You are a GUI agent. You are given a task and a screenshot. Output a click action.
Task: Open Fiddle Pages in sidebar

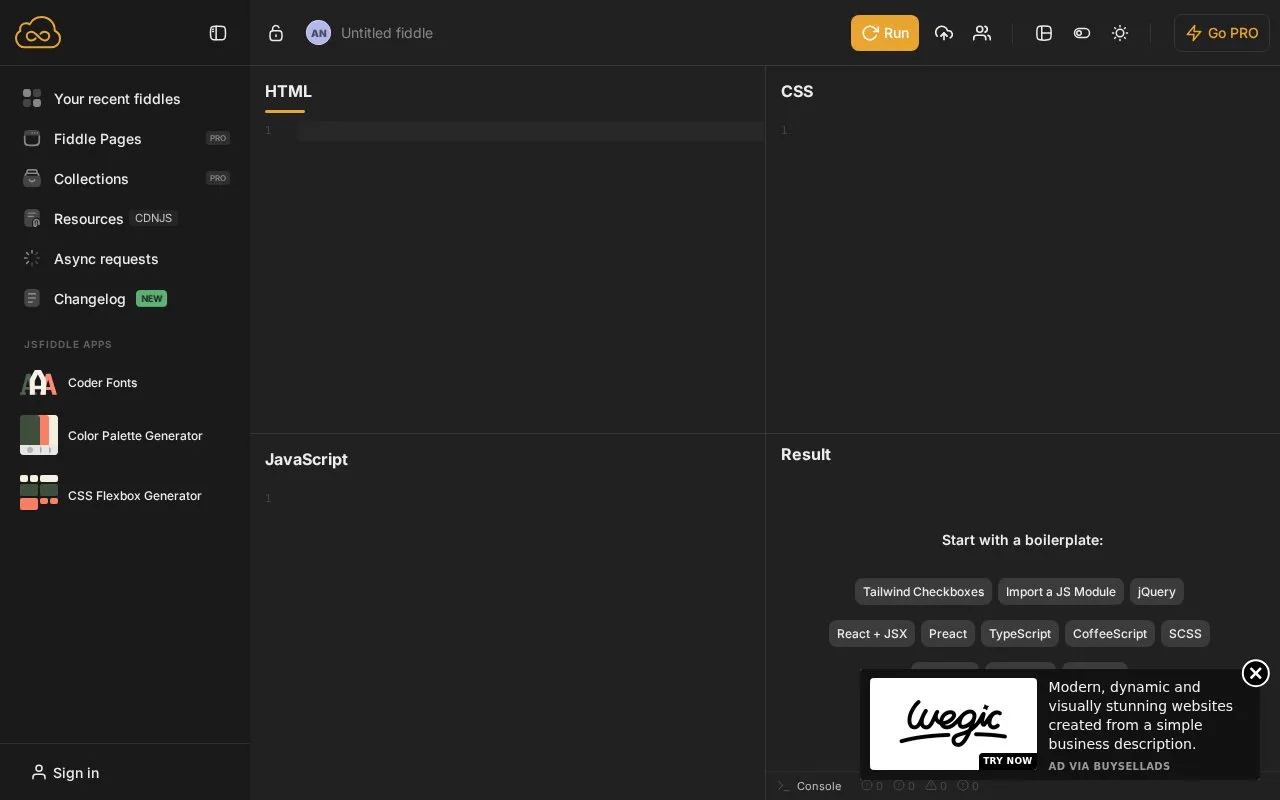pos(125,138)
